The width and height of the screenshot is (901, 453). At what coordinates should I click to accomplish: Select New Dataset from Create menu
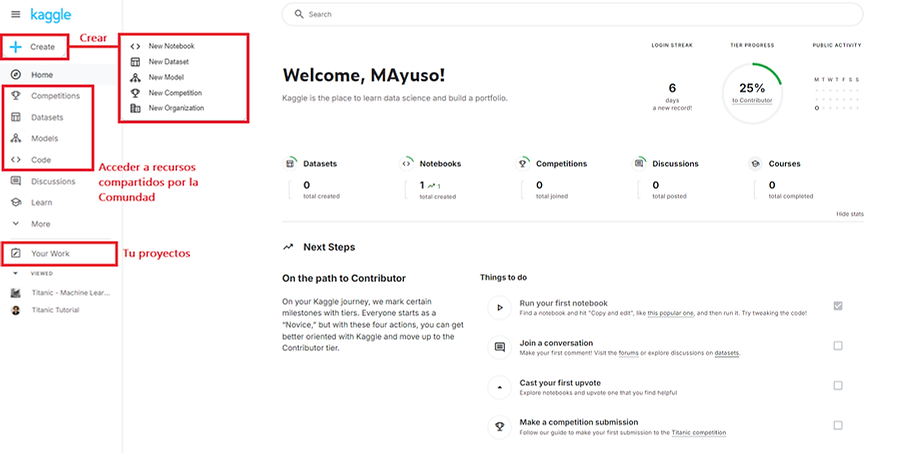pyautogui.click(x=168, y=62)
